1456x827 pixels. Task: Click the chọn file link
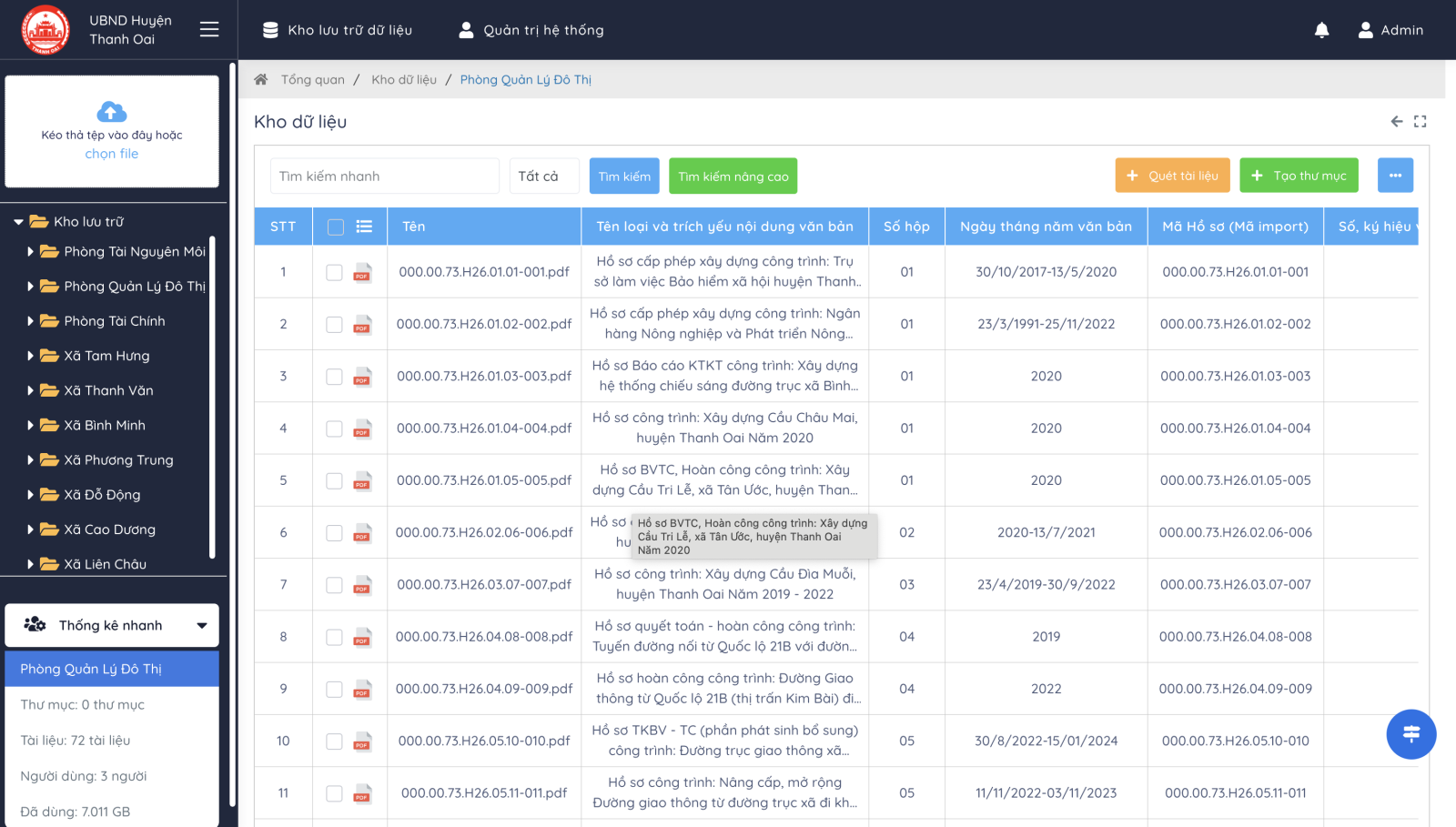pos(112,154)
